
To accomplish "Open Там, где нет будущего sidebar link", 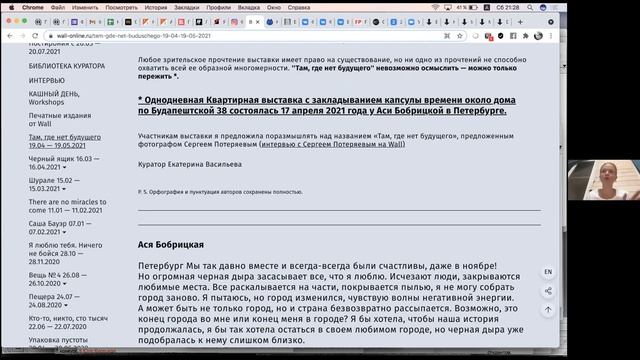I will (x=64, y=141).
